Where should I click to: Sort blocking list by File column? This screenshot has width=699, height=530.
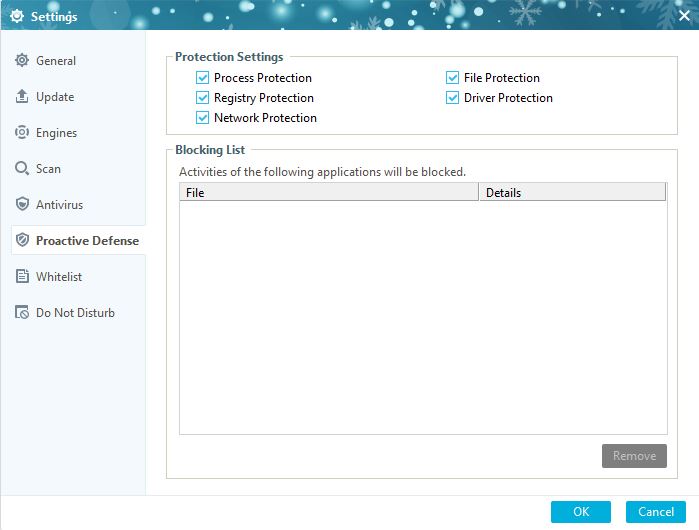click(329, 193)
